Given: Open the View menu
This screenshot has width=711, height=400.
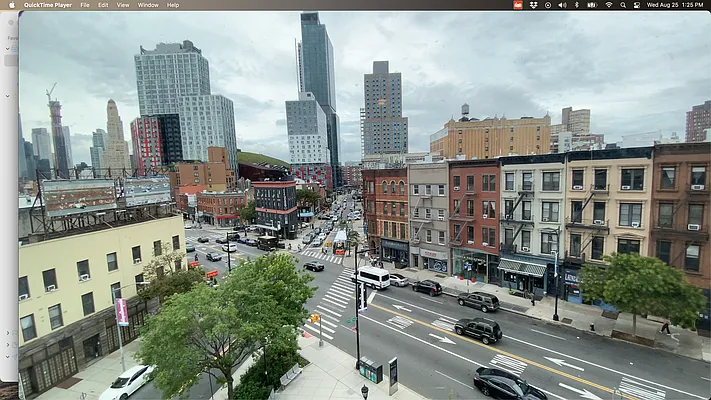Looking at the screenshot, I should (x=123, y=5).
